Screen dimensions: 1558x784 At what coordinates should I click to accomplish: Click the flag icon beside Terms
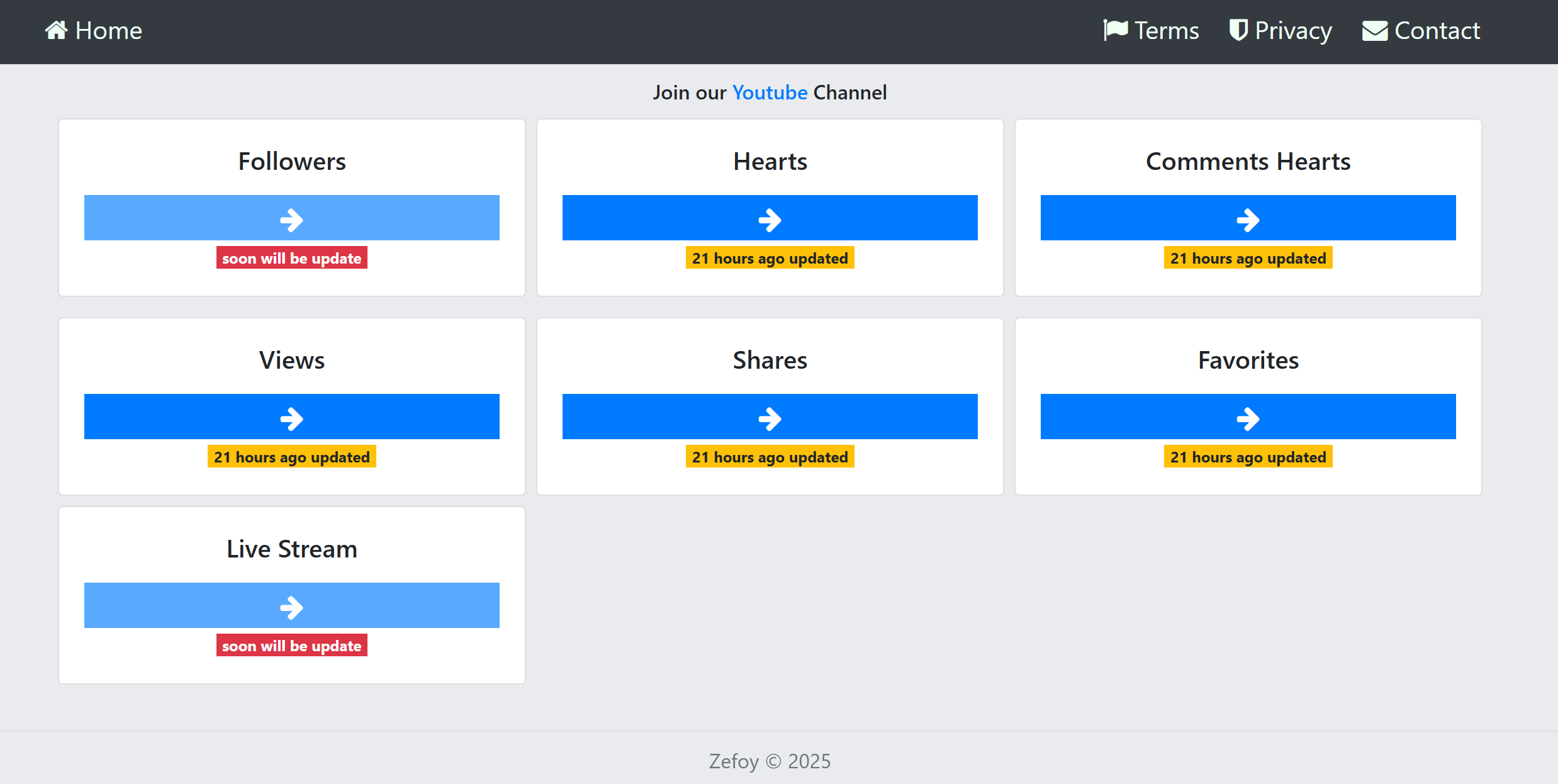tap(1116, 30)
